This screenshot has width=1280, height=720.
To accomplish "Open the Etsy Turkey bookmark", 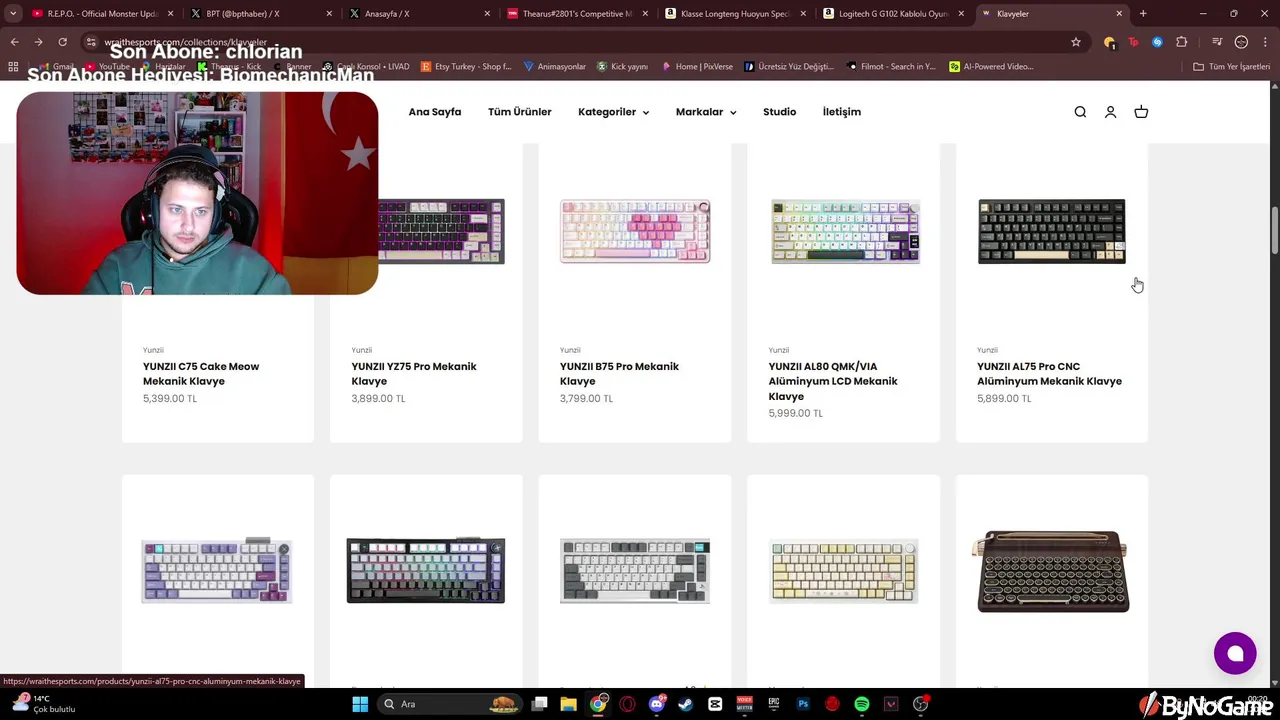I will [466, 66].
